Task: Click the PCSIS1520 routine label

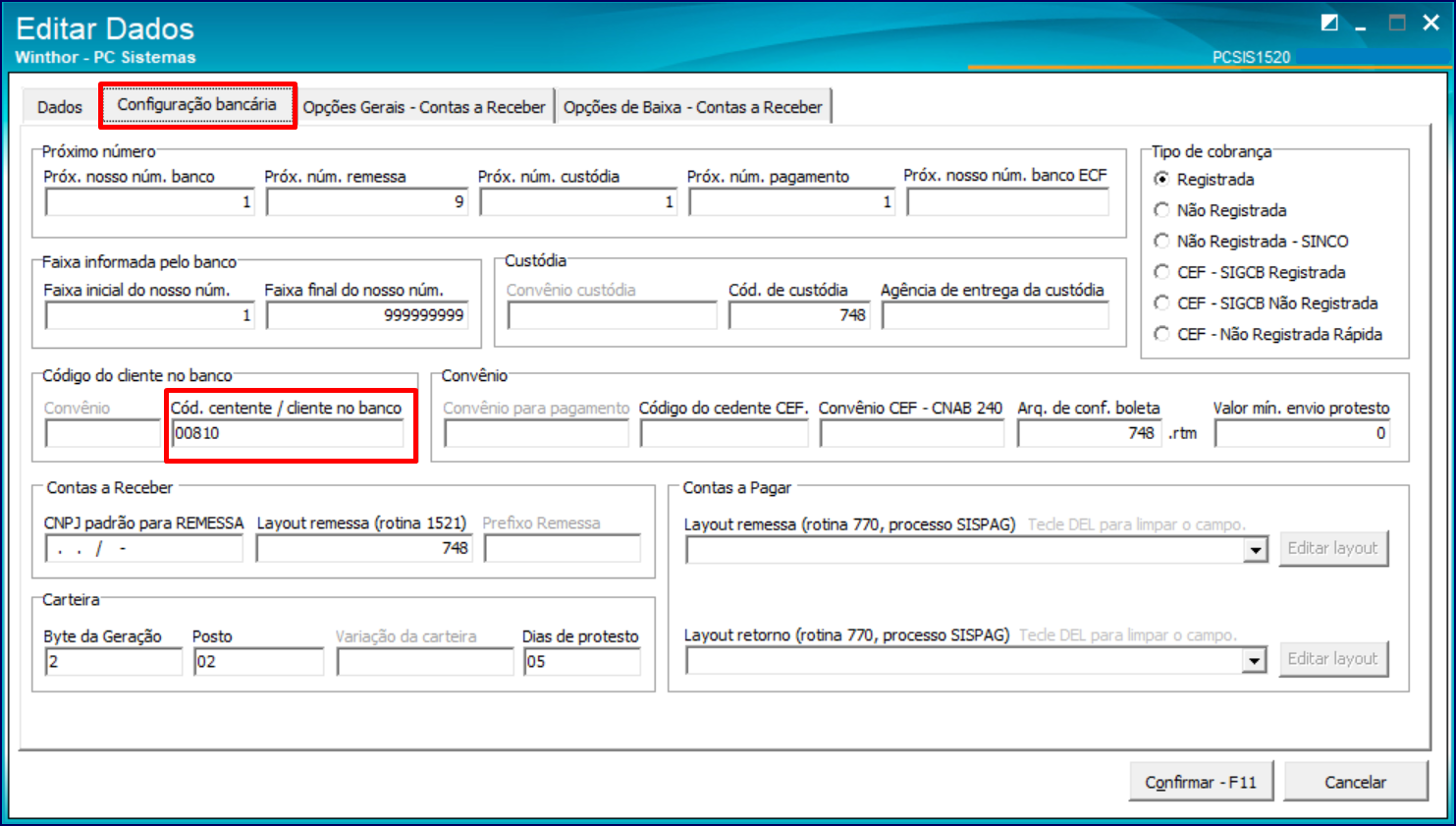Action: [1251, 57]
